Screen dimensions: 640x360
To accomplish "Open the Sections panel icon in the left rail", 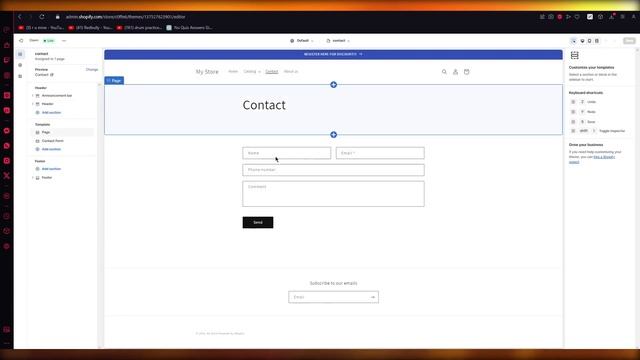I will click(20, 54).
